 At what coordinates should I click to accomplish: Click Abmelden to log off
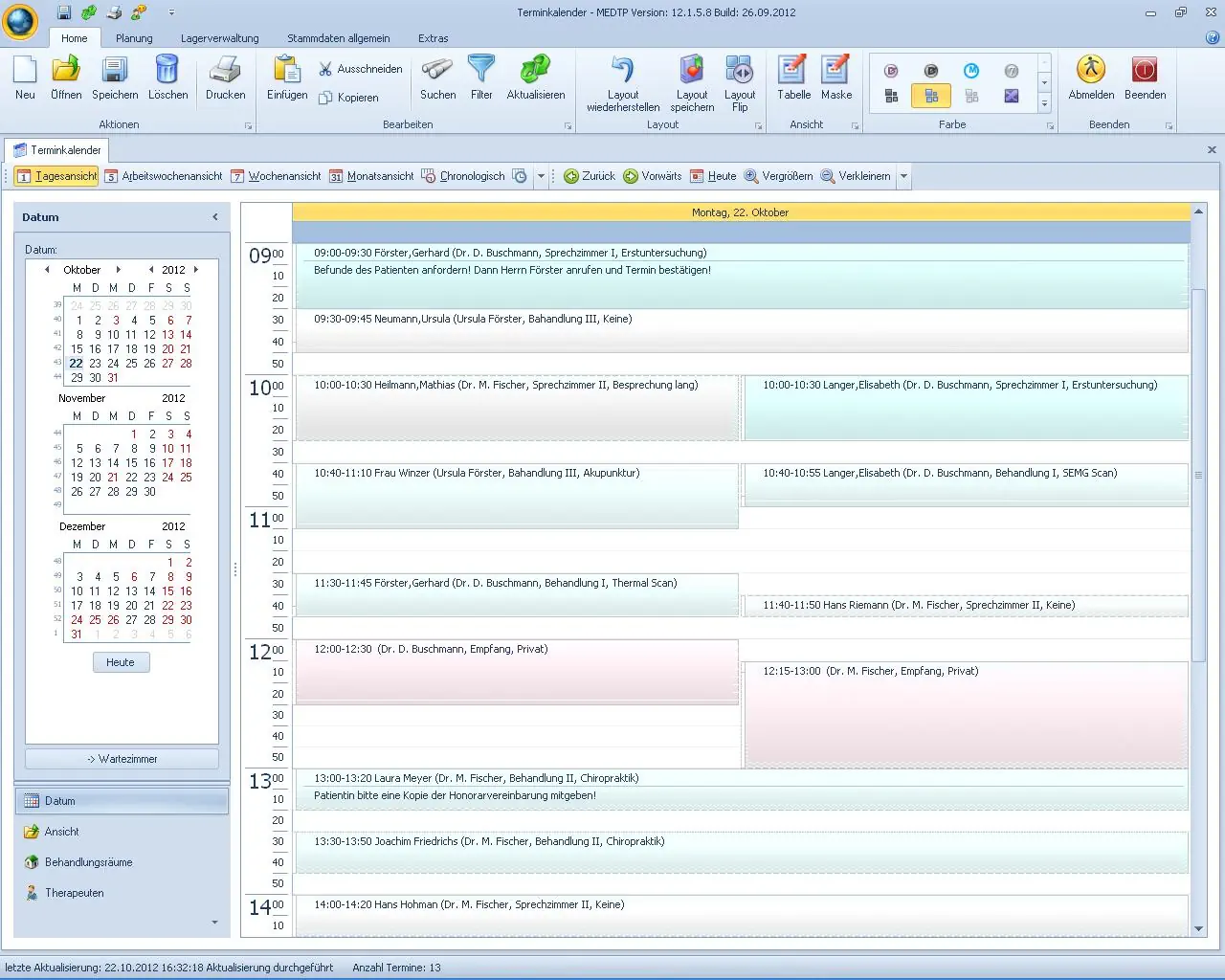(1091, 81)
